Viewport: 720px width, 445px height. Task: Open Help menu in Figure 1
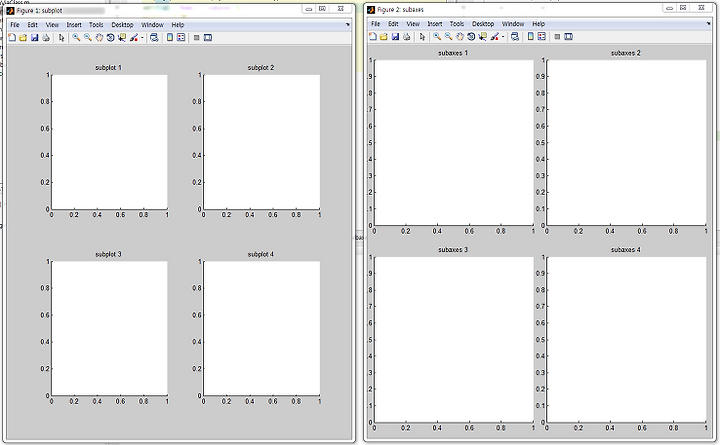click(x=178, y=25)
